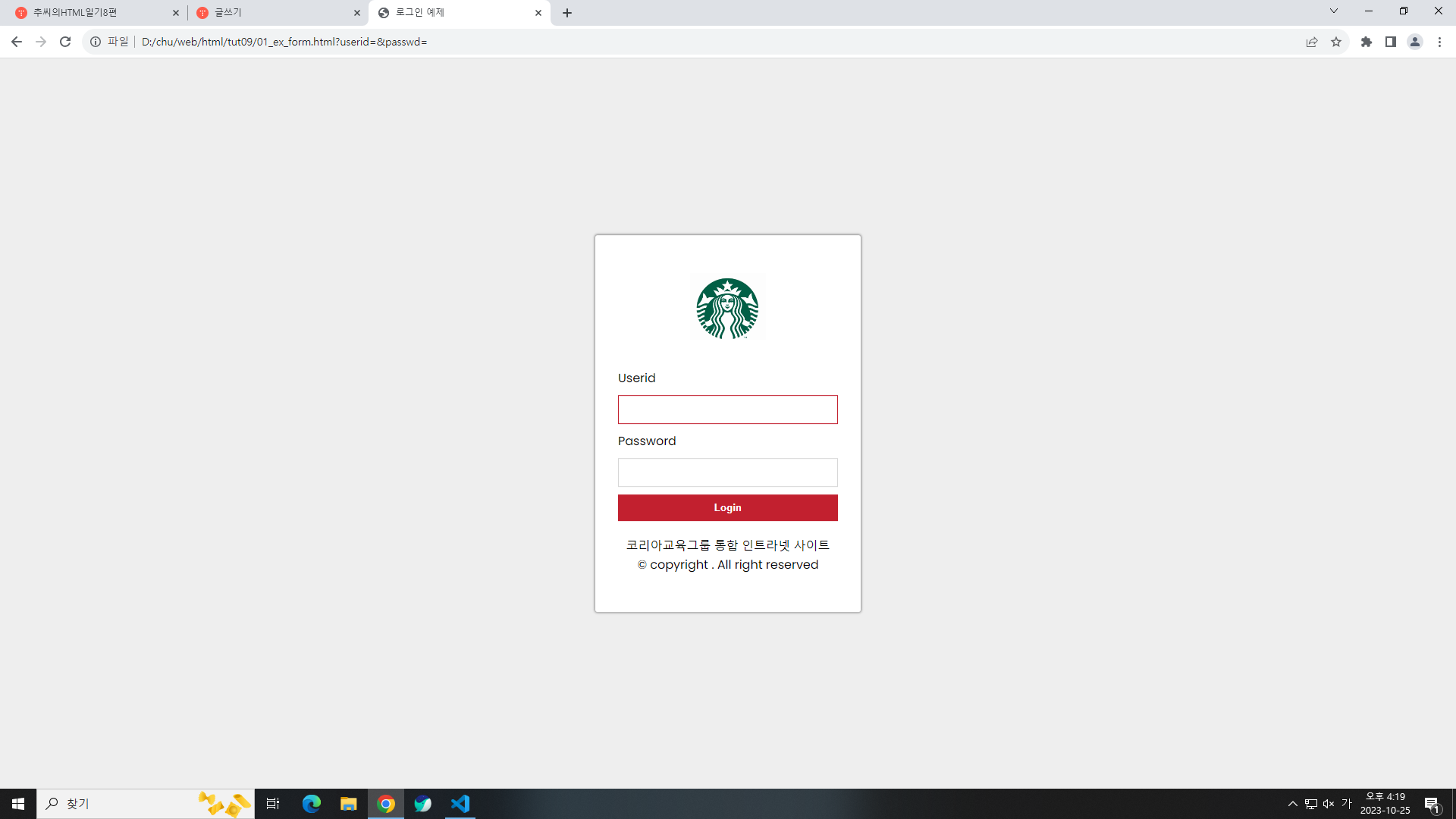Switch to the 글쓰기 tab
1456x819 pixels.
click(x=273, y=13)
